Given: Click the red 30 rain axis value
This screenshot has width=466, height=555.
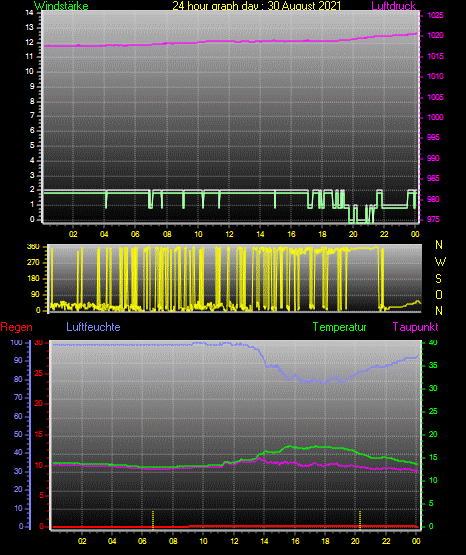Looking at the screenshot, I should pos(39,342).
